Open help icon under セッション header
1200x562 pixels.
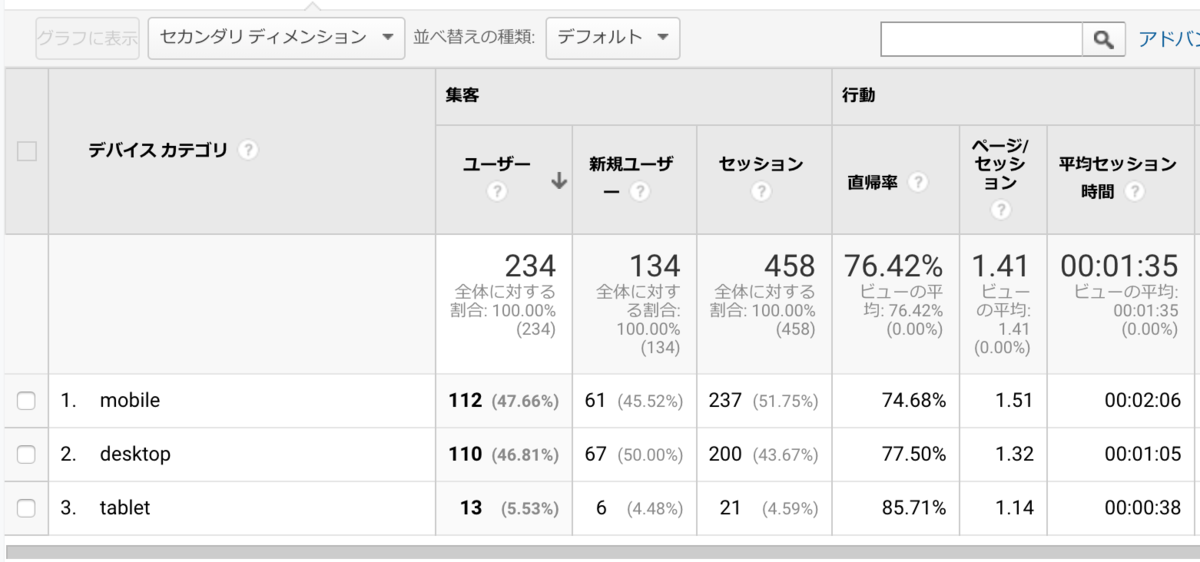[761, 191]
